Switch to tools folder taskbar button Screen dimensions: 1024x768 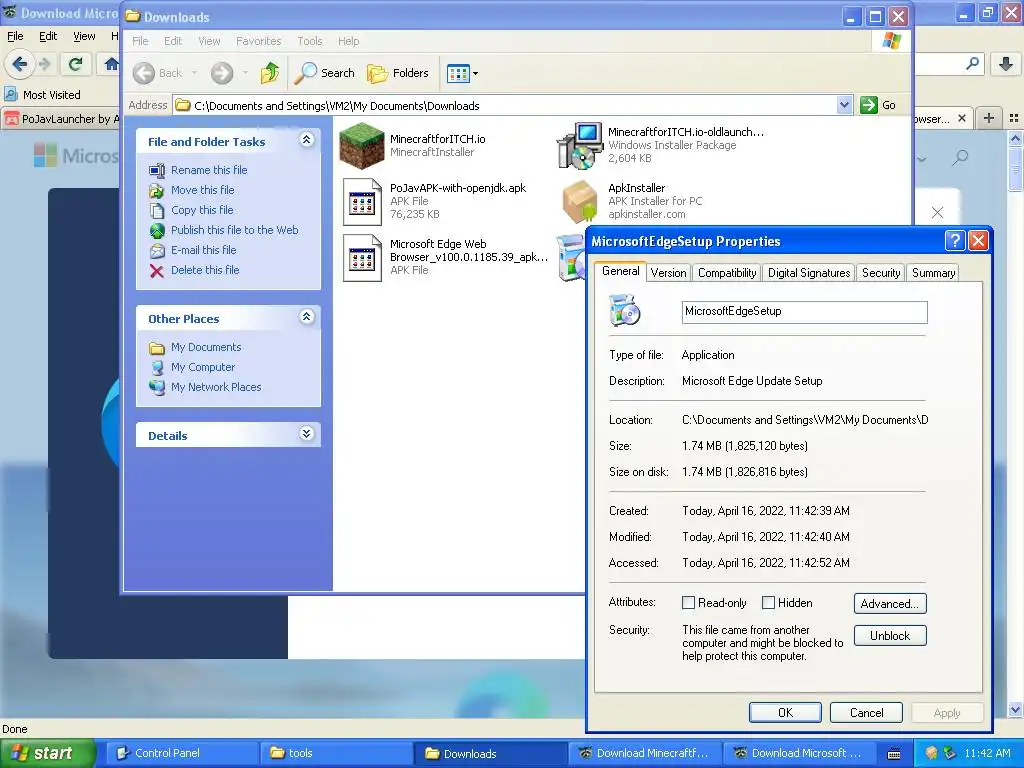(336, 753)
